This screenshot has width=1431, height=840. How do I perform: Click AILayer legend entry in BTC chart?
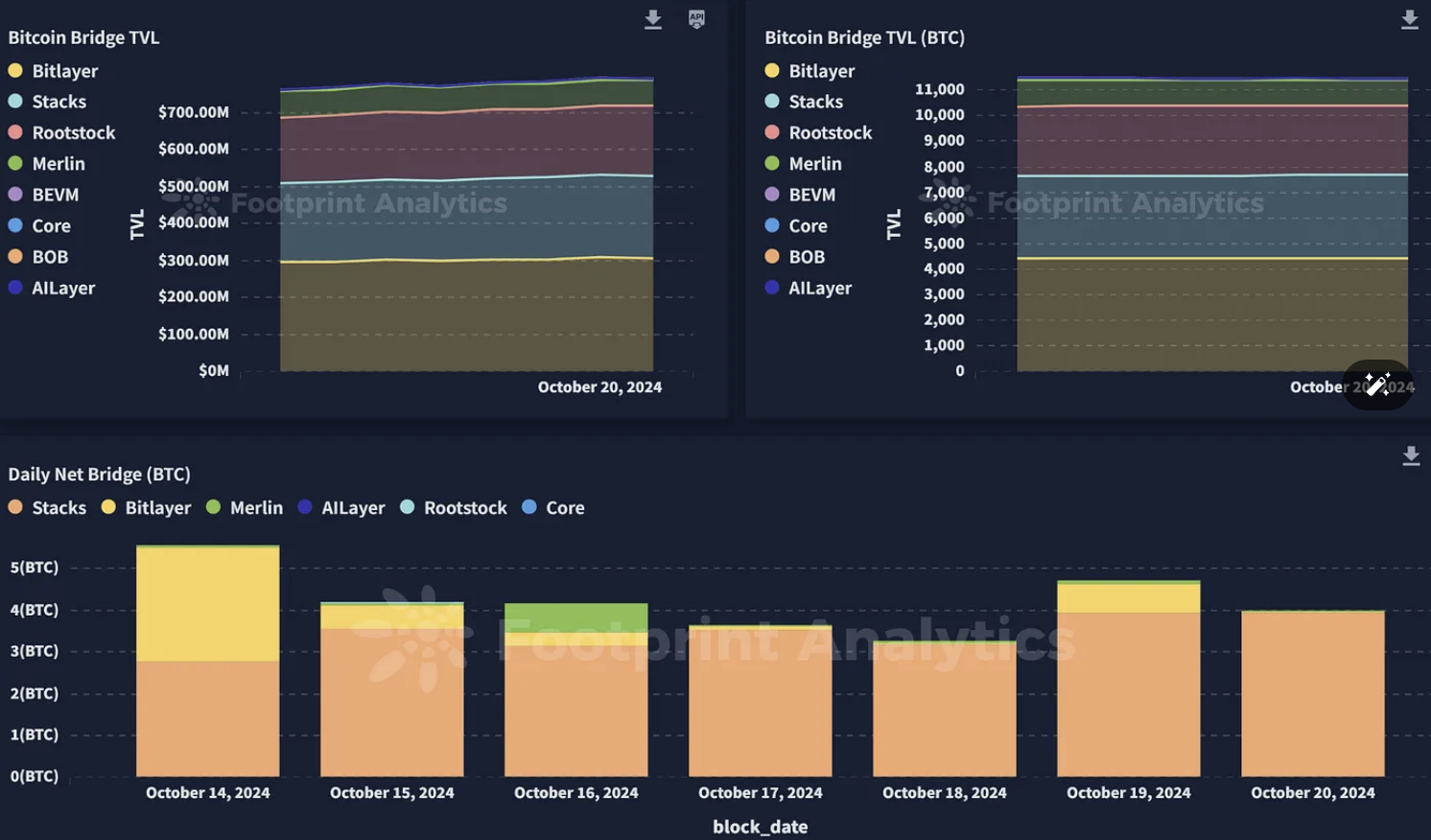pos(809,288)
